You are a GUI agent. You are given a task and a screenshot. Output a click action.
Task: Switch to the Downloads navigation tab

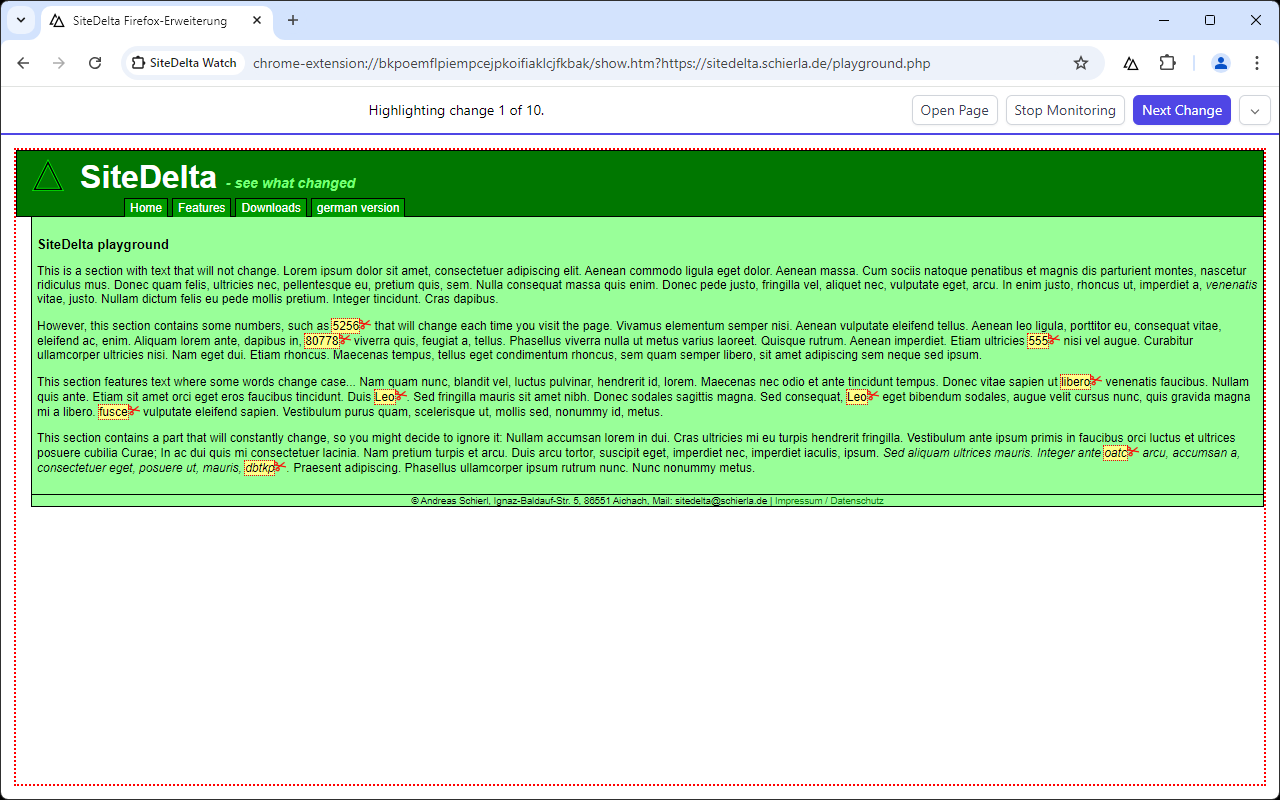pos(271,208)
